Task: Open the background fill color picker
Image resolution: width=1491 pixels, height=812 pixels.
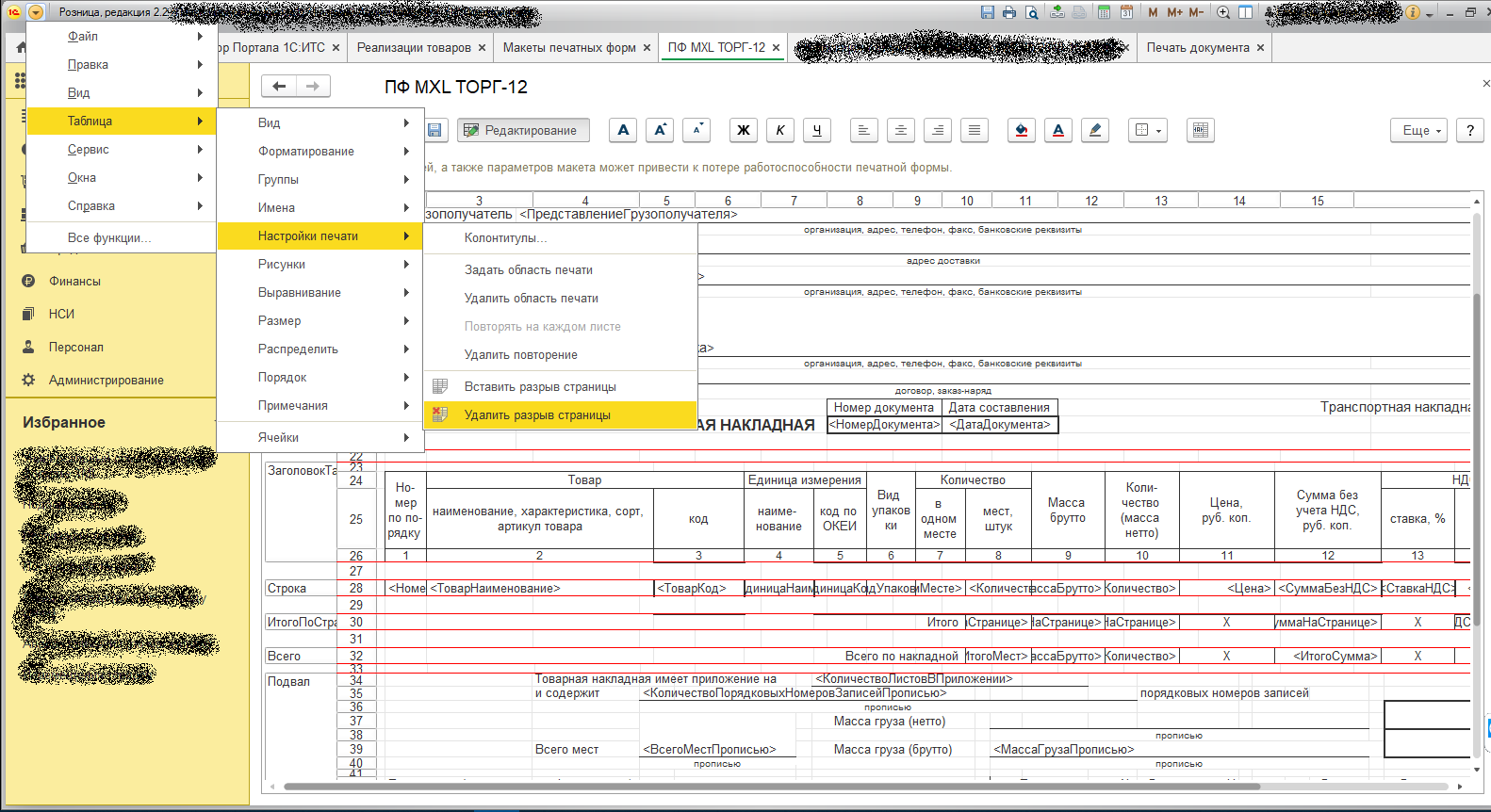Action: pyautogui.click(x=1022, y=130)
